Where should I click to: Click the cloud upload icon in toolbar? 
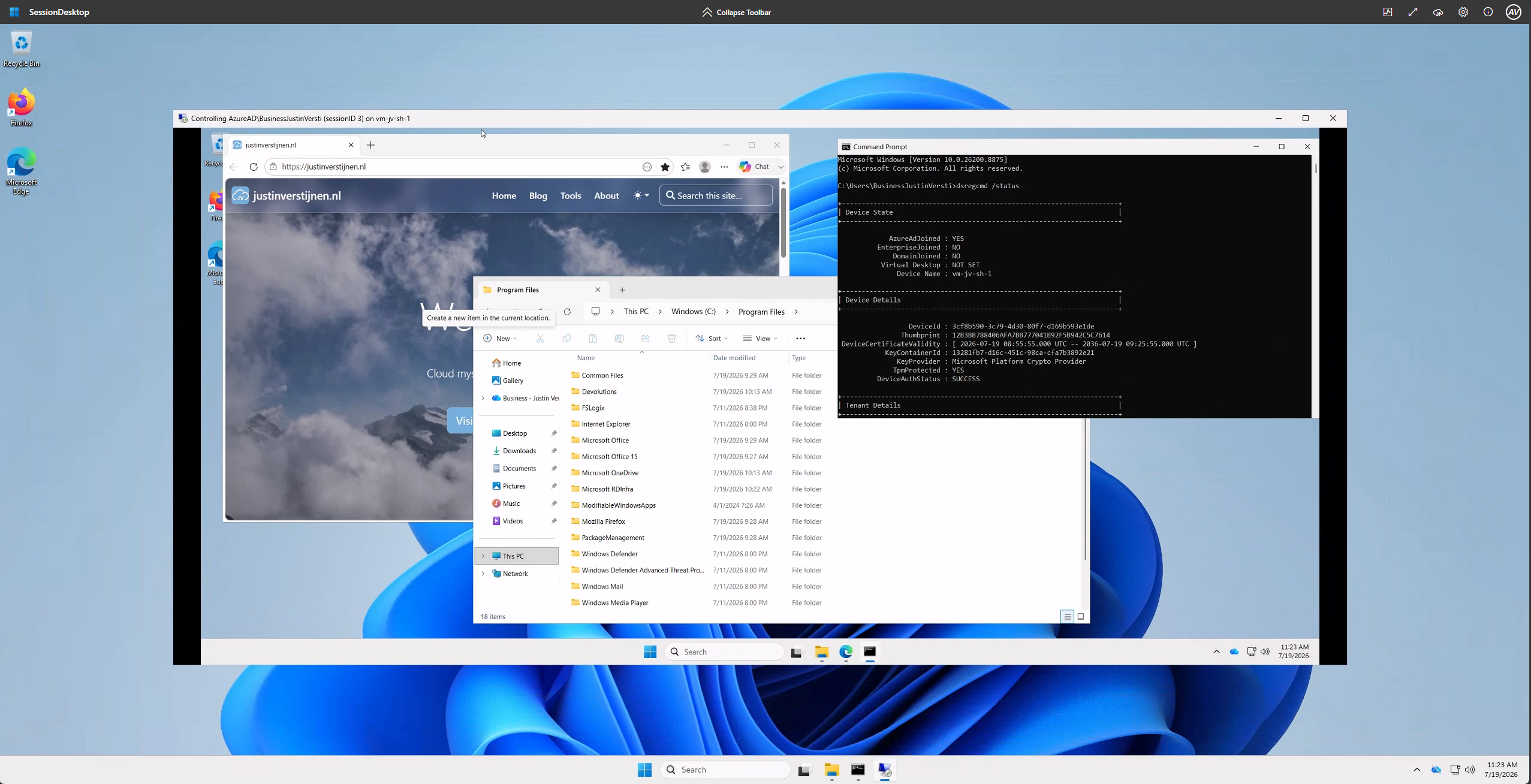[1438, 12]
